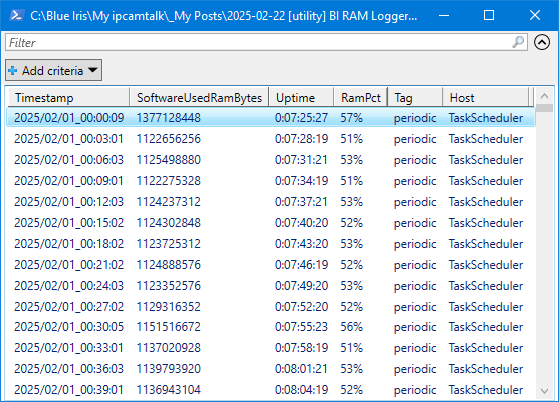
Task: Click the scrollbar up arrow
Action: [x=544, y=96]
